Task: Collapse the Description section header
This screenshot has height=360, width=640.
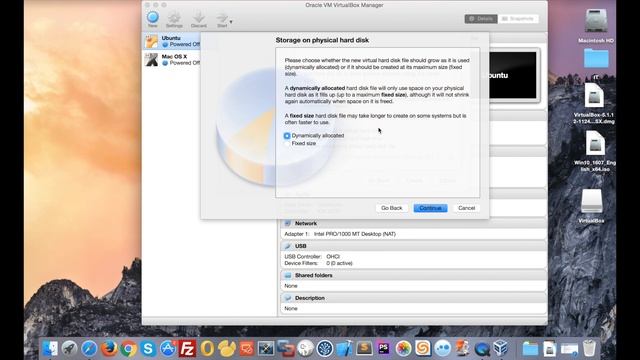Action: tap(413, 298)
